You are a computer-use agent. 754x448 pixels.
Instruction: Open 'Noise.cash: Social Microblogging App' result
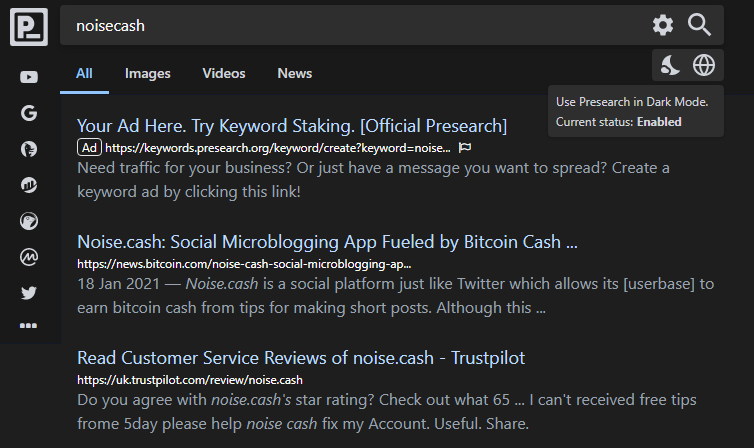point(327,242)
